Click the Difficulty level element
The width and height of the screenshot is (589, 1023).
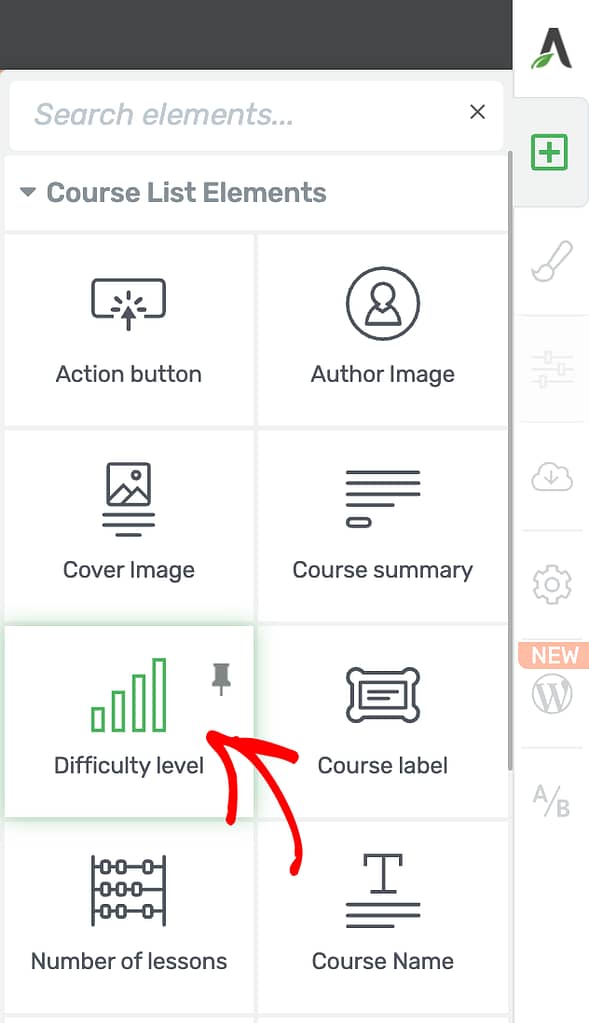click(x=128, y=722)
